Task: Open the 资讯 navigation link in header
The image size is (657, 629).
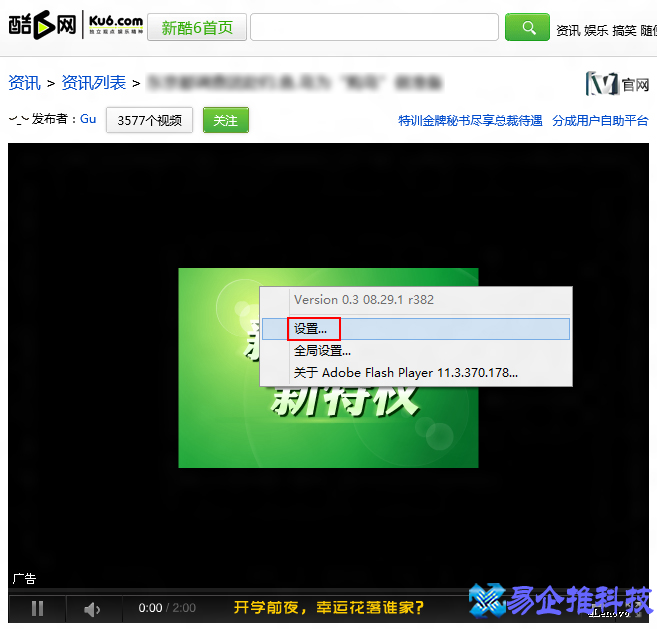Action: tap(568, 31)
